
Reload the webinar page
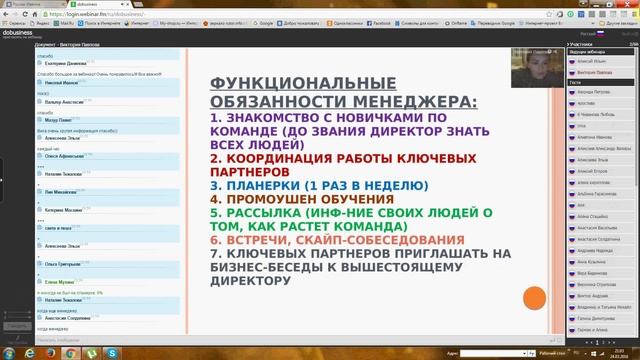25,14
